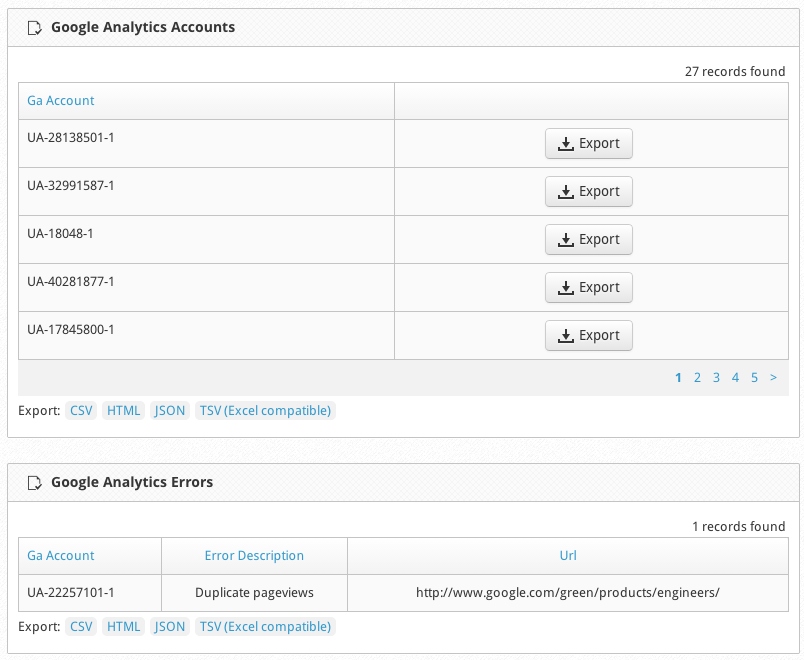Image resolution: width=804 pixels, height=660 pixels.
Task: Export account UA-28138501-1
Action: [589, 144]
